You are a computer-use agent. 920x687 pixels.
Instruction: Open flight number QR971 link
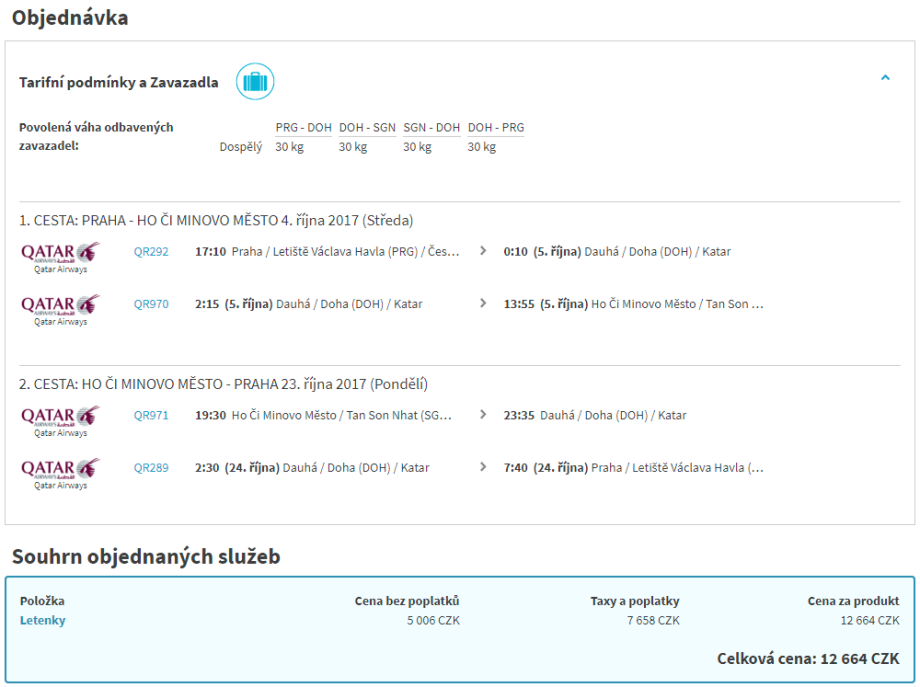151,416
